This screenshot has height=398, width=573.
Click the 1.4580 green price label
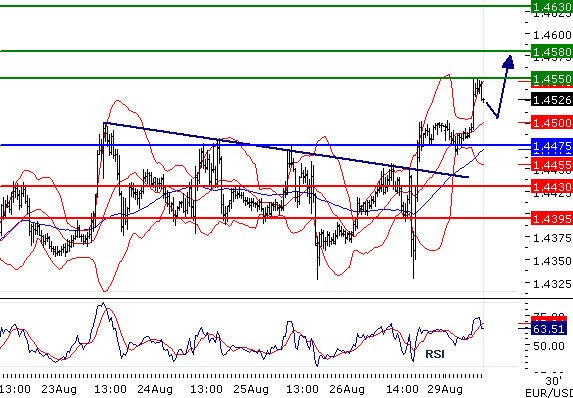point(551,51)
